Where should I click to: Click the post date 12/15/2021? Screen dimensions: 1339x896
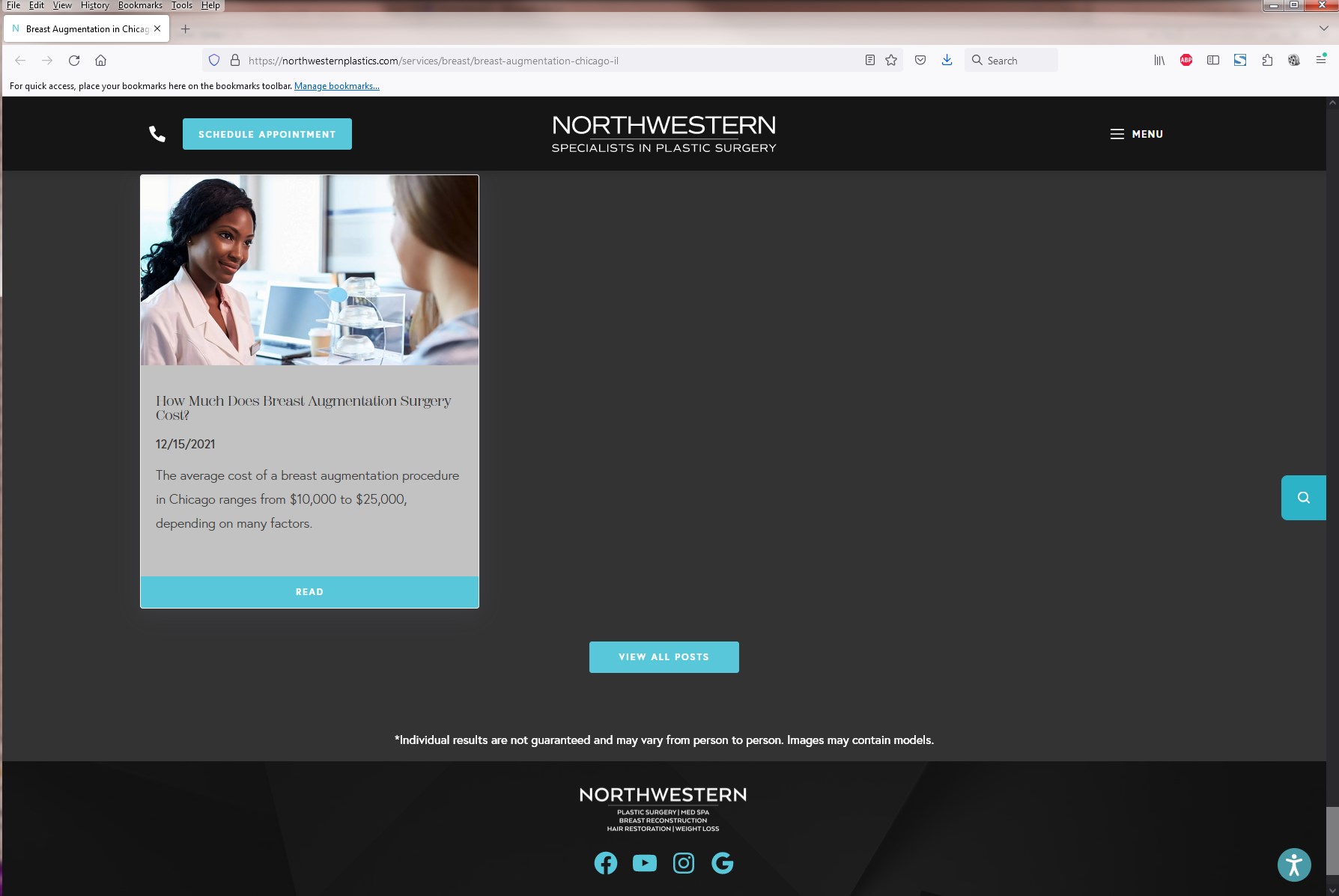pyautogui.click(x=186, y=444)
